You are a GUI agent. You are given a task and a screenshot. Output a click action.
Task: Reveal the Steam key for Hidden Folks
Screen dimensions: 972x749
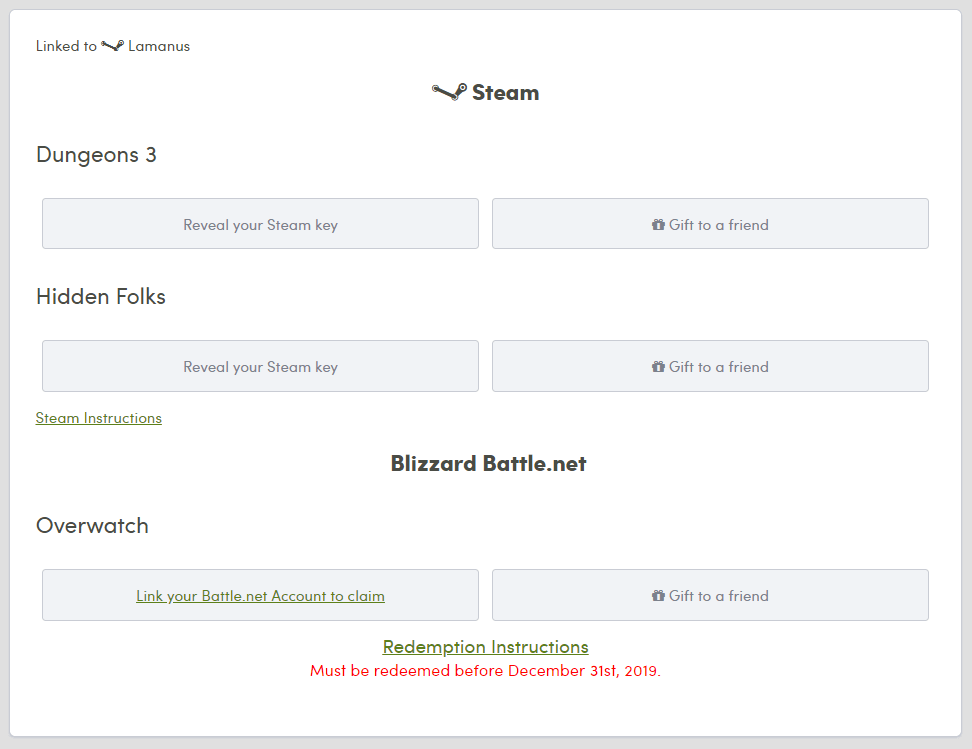[x=260, y=366]
